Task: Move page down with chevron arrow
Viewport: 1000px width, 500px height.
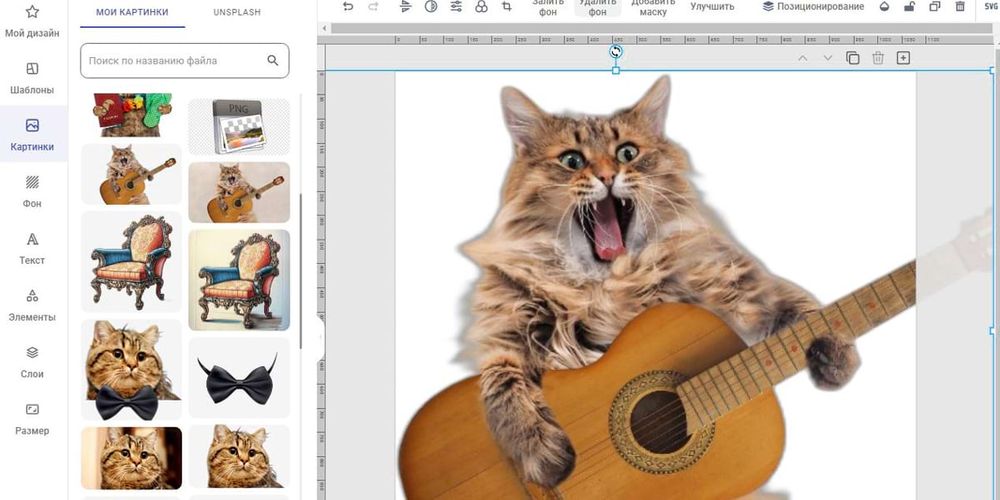Action: 827,58
